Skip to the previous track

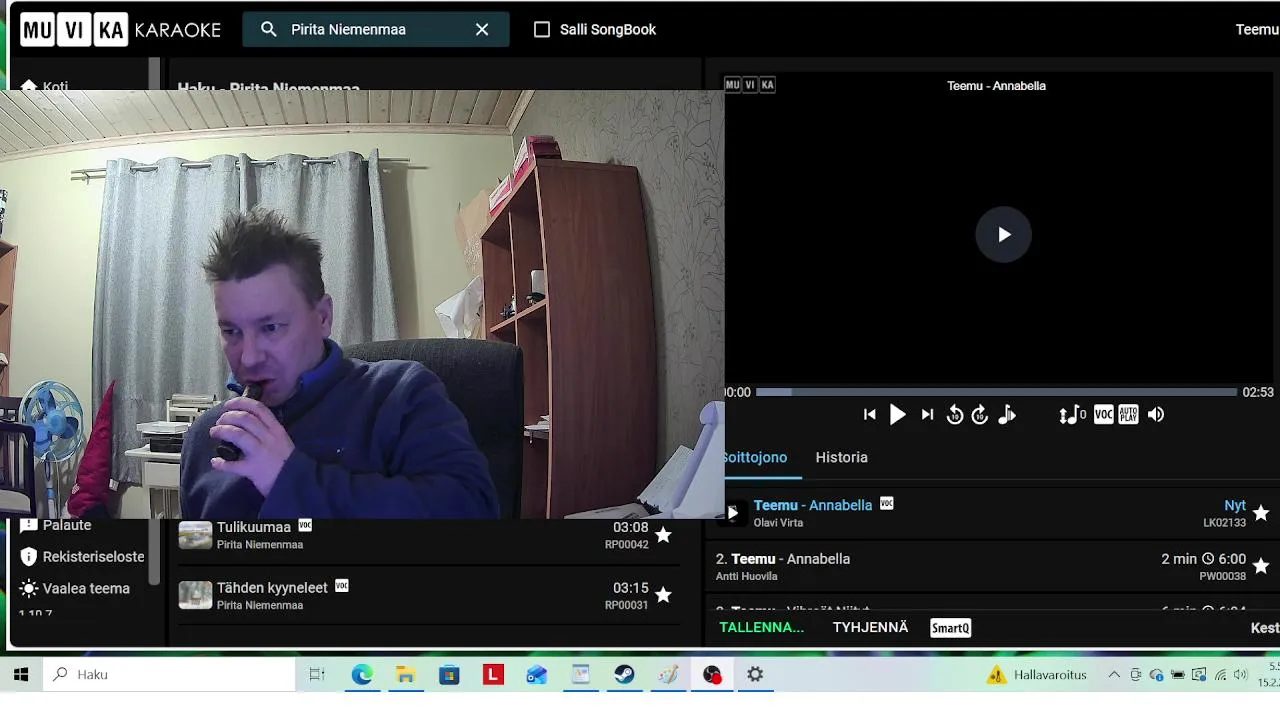point(869,415)
